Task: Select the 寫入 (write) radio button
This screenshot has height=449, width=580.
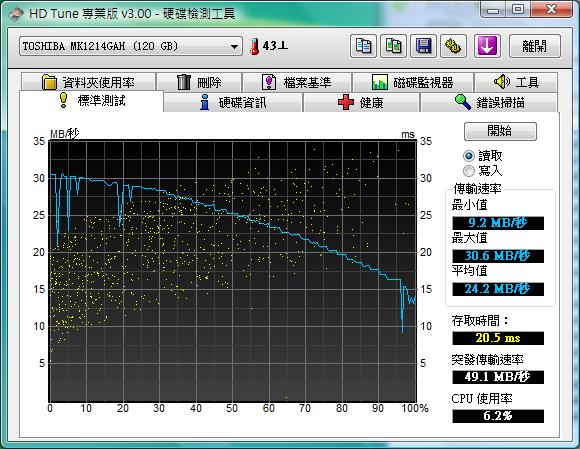Action: [469, 171]
